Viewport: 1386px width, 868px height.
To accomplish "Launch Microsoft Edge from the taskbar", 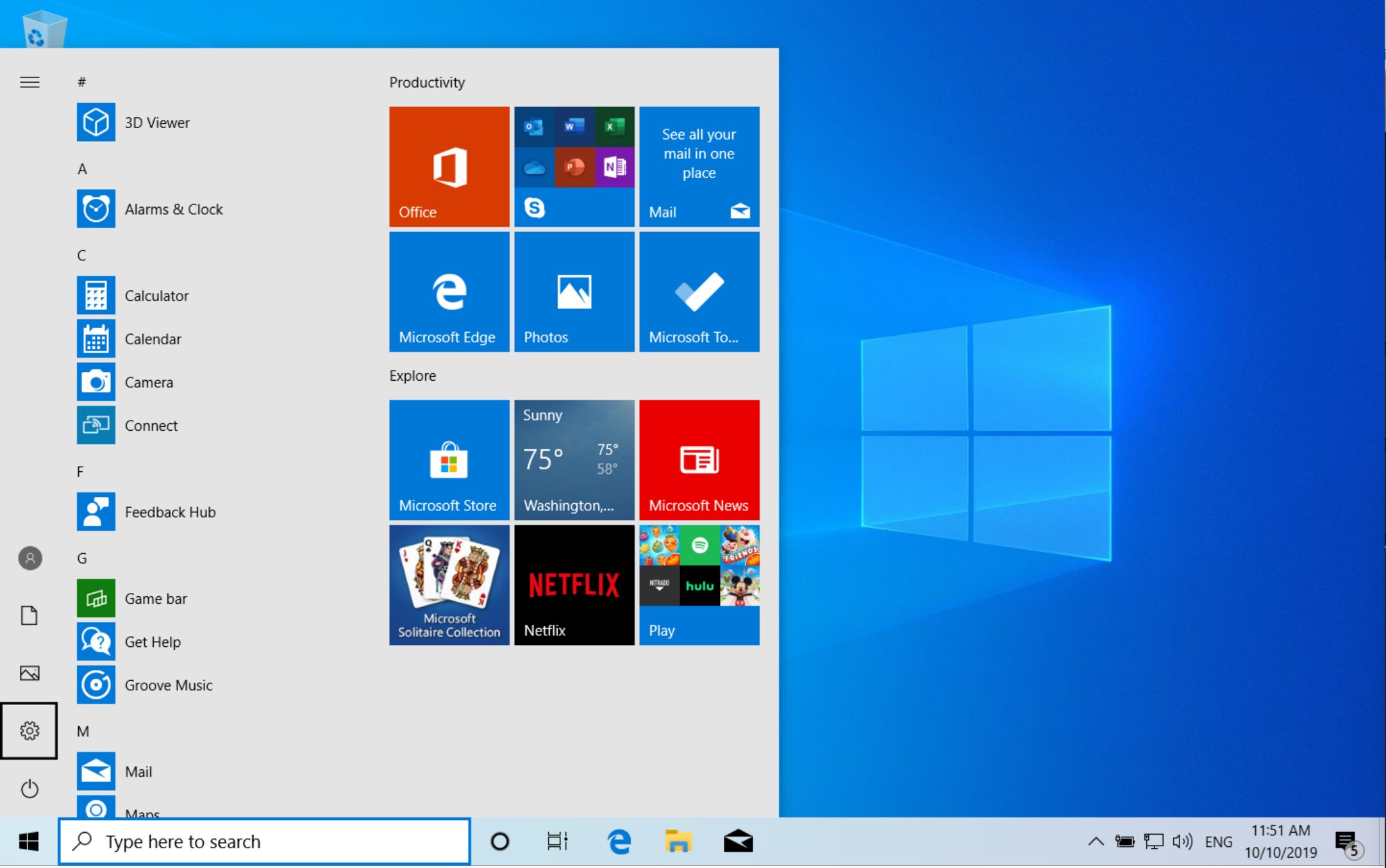I will click(617, 841).
